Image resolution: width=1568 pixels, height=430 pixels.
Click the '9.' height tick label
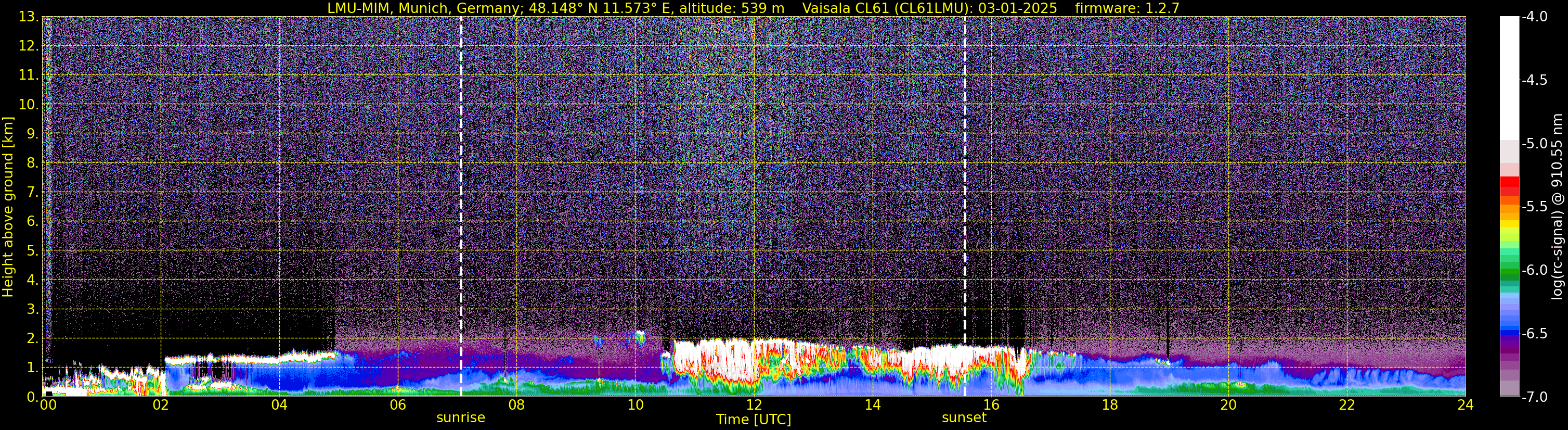[32, 134]
